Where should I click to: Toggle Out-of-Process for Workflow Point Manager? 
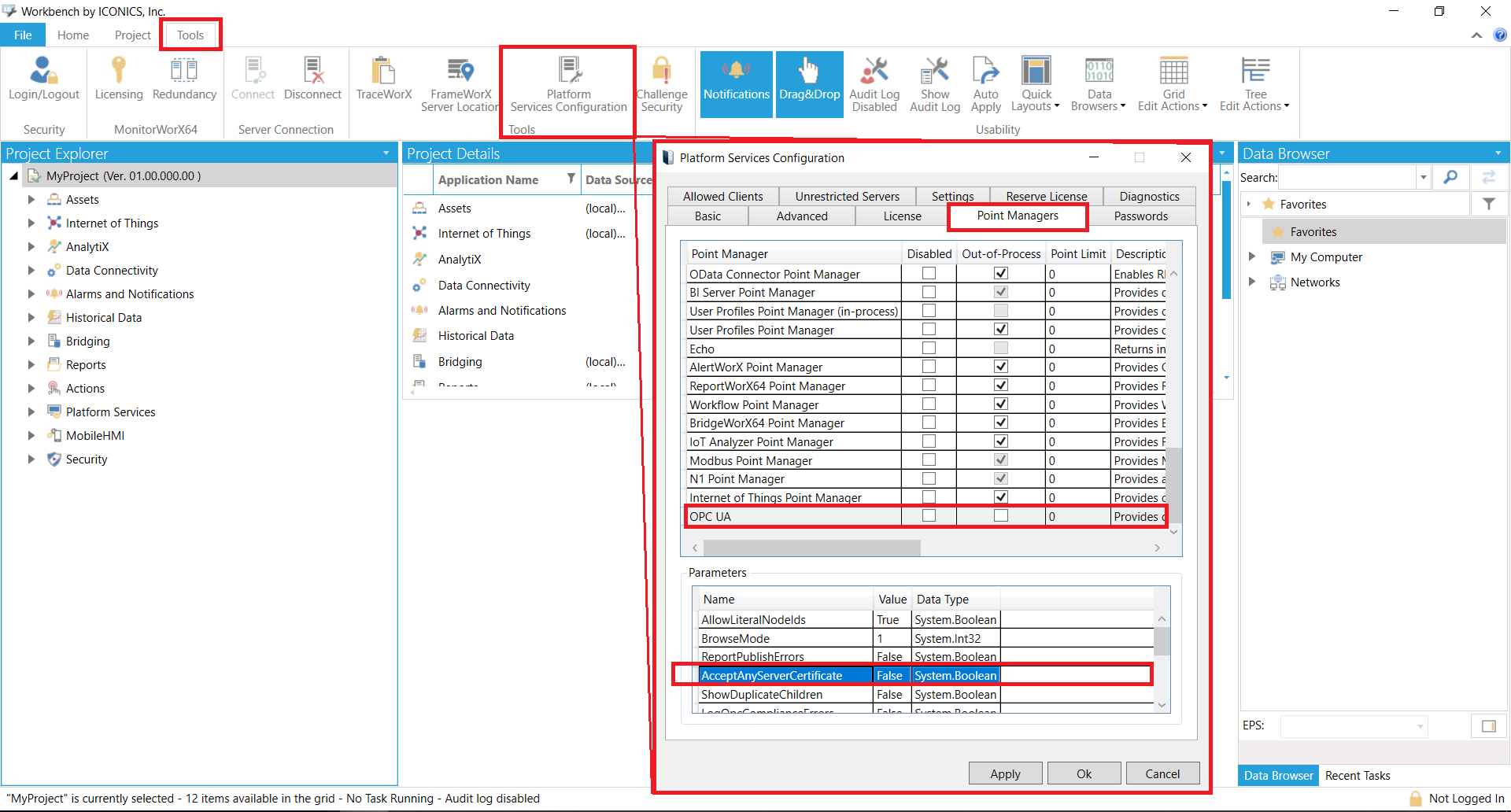coord(1001,404)
